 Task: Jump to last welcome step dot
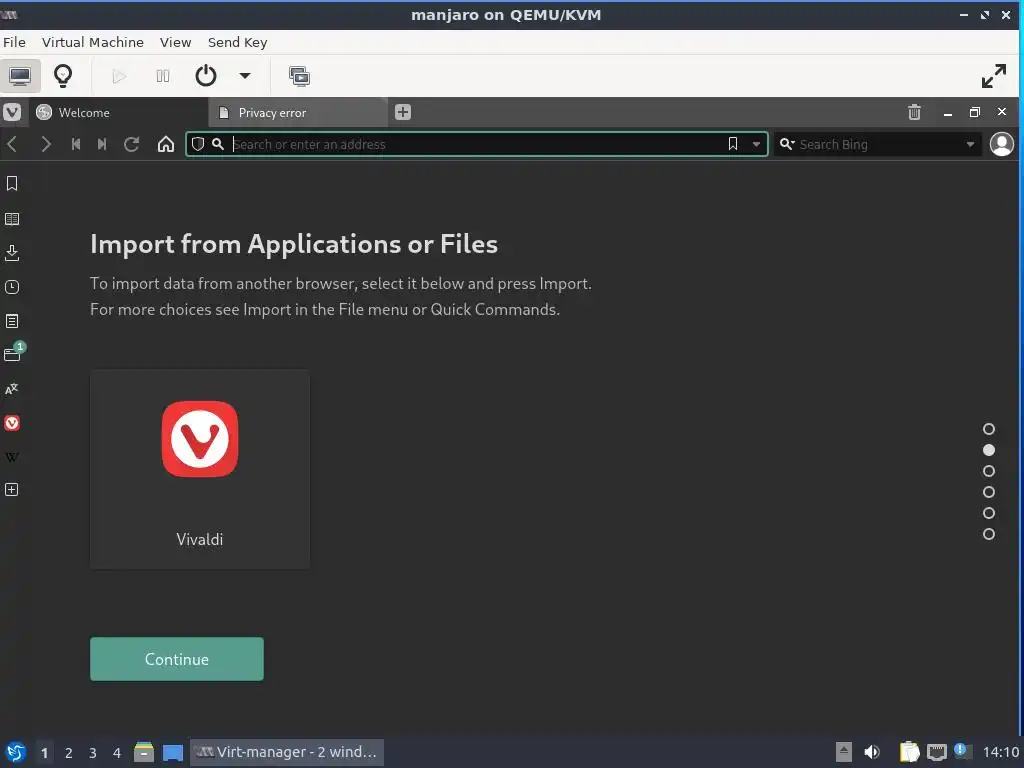click(989, 534)
